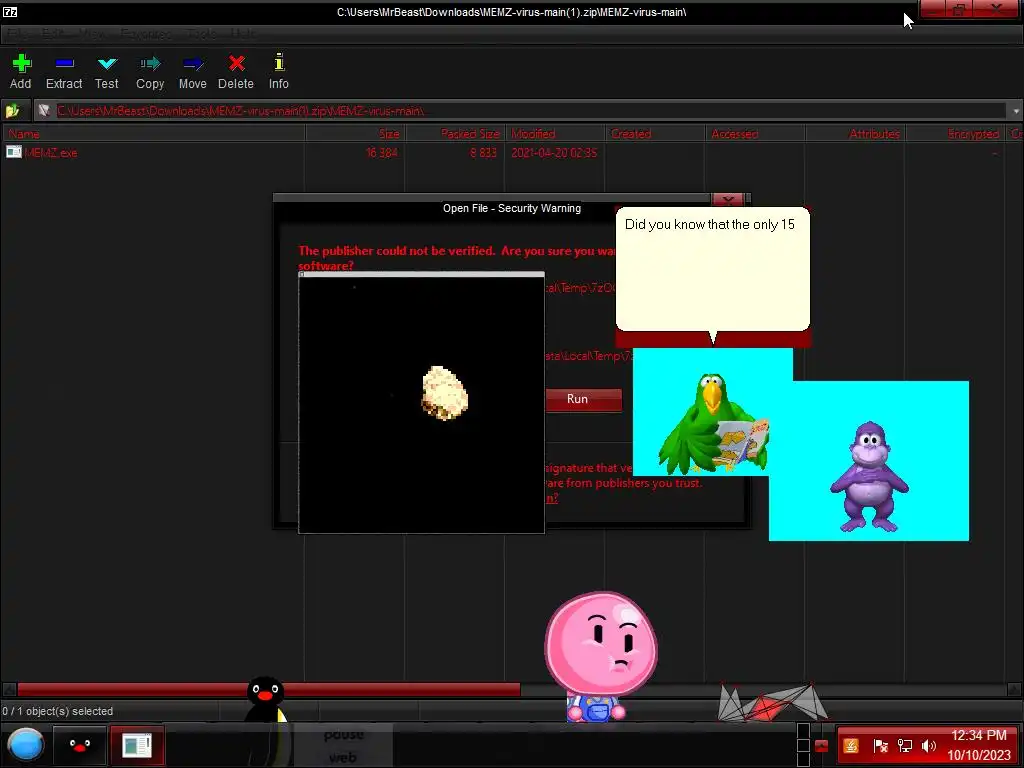This screenshot has width=1024, height=768.
Task: Click the drive icon inside the address field
Action: coord(44,111)
